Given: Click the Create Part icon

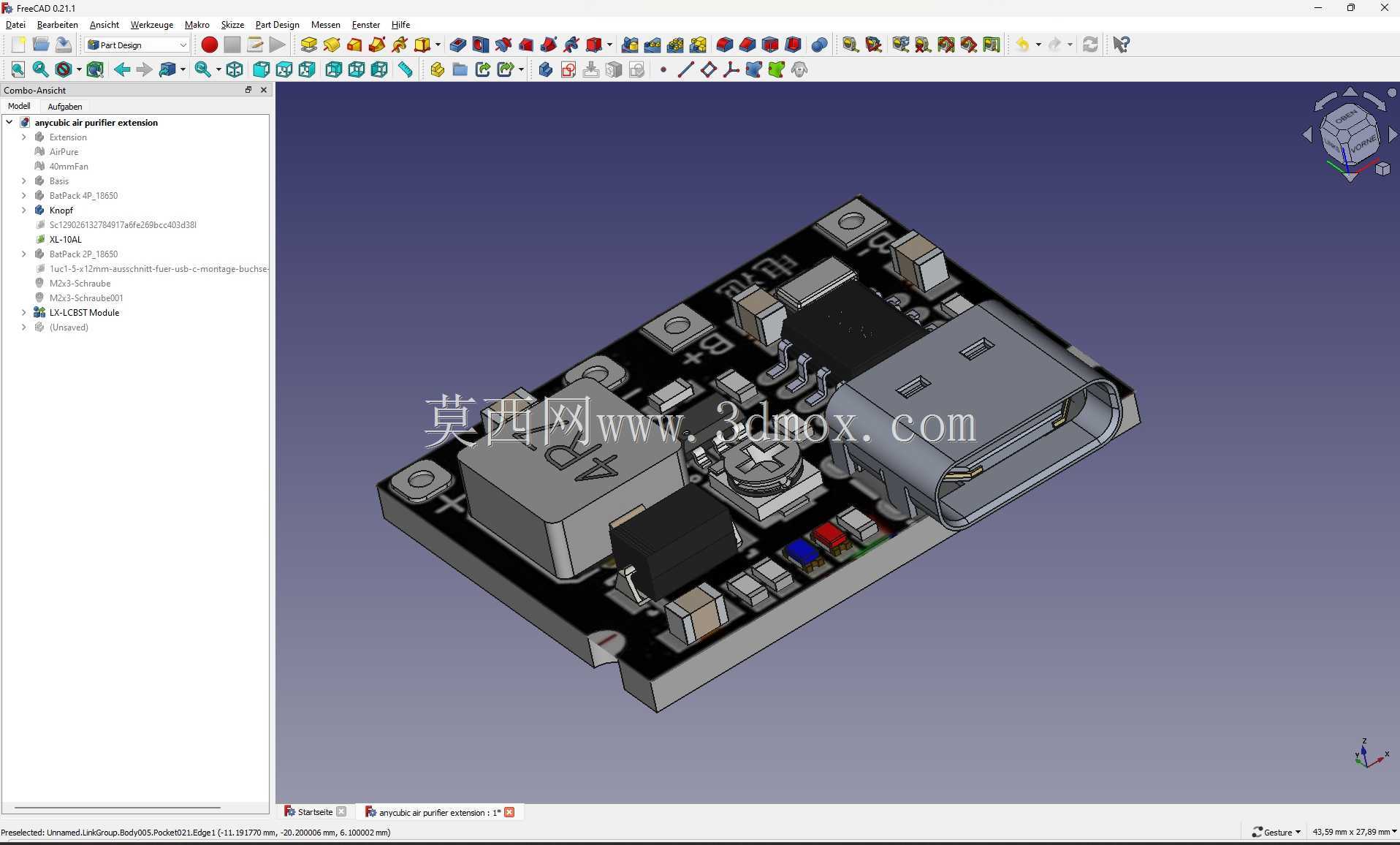Looking at the screenshot, I should tap(437, 69).
